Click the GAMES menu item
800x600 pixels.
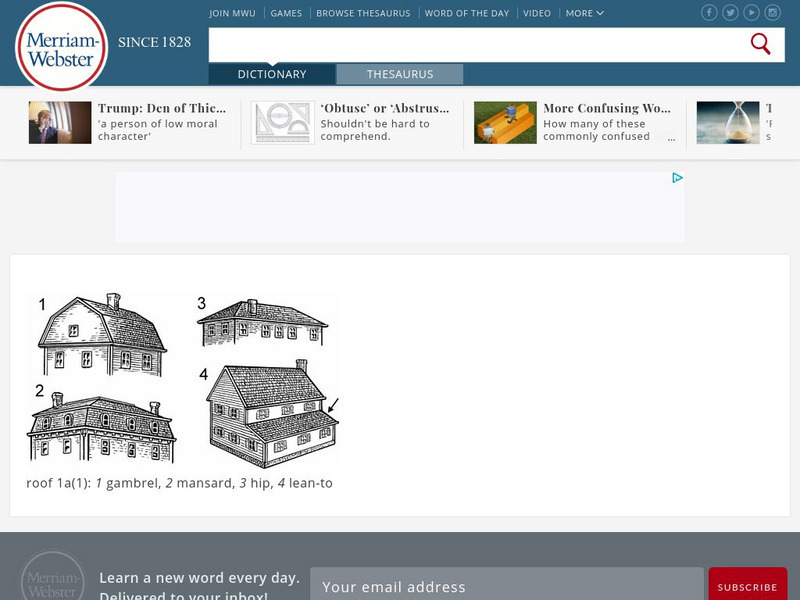tap(286, 13)
